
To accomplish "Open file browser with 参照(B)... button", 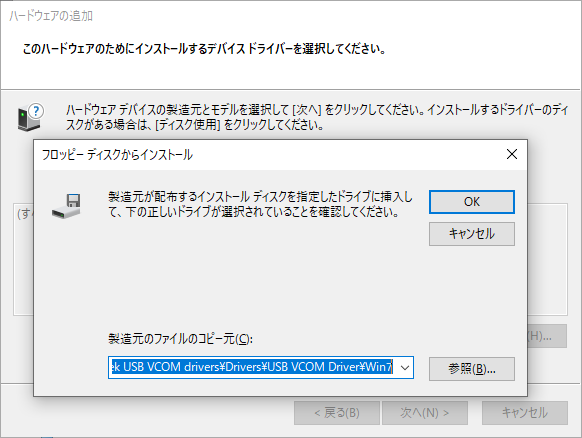I will [x=472, y=369].
